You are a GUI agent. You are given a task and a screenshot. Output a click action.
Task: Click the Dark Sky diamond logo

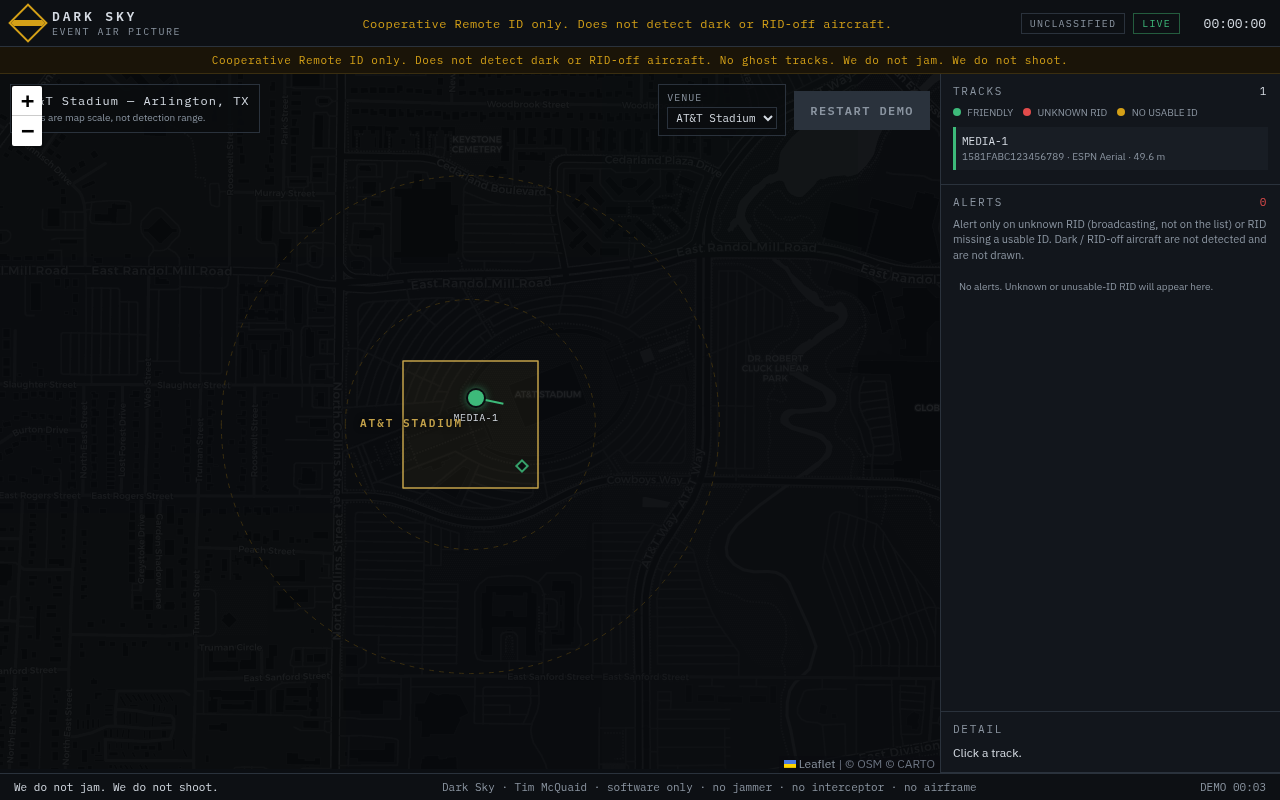[28, 23]
